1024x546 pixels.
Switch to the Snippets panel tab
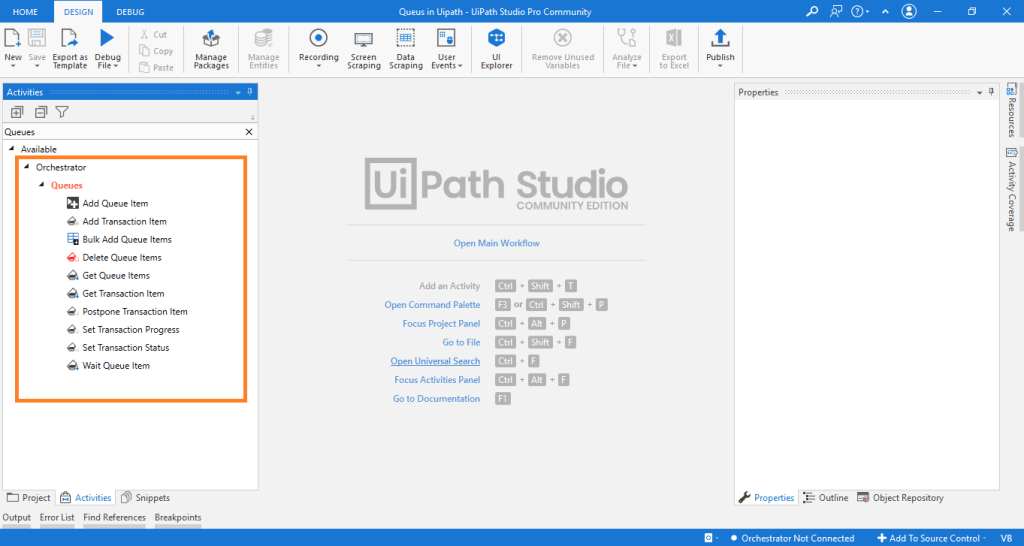pyautogui.click(x=145, y=497)
